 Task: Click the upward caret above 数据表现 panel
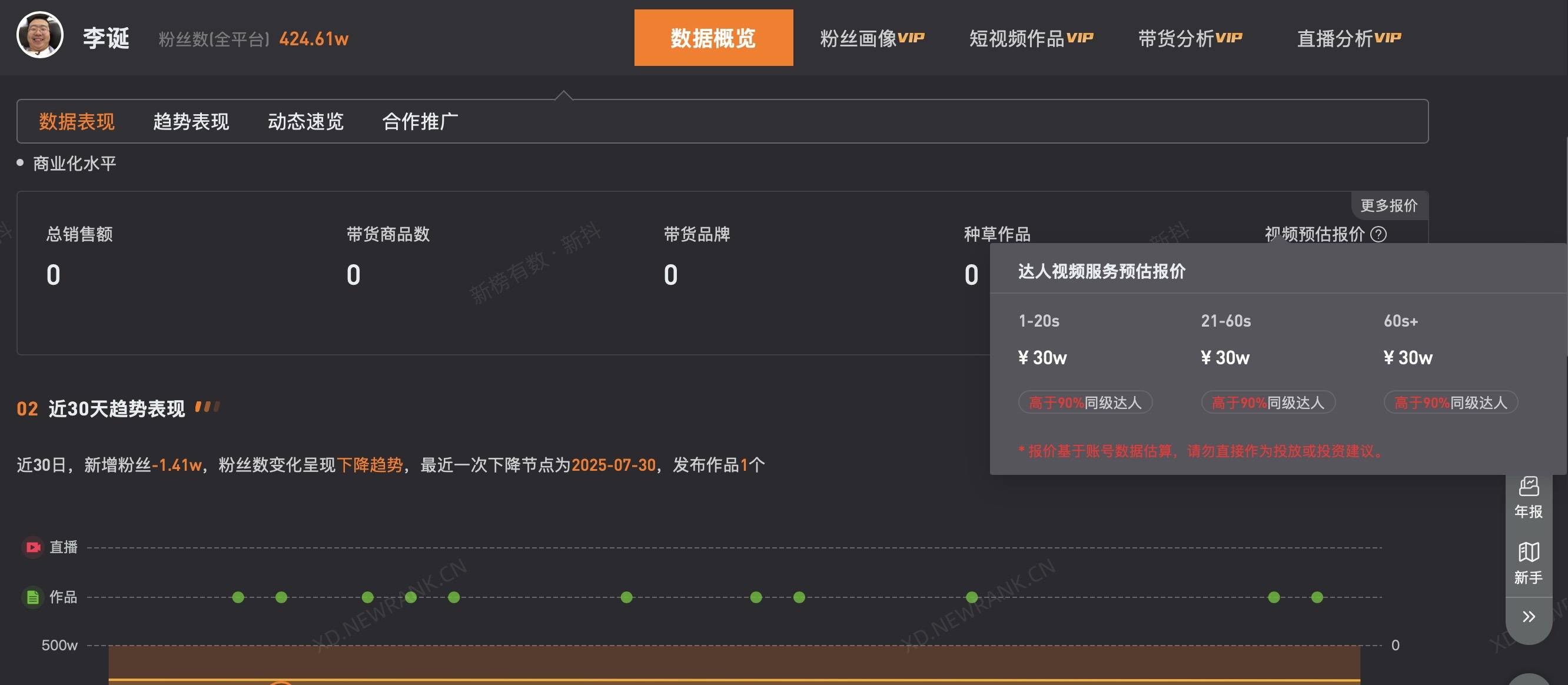point(565,94)
